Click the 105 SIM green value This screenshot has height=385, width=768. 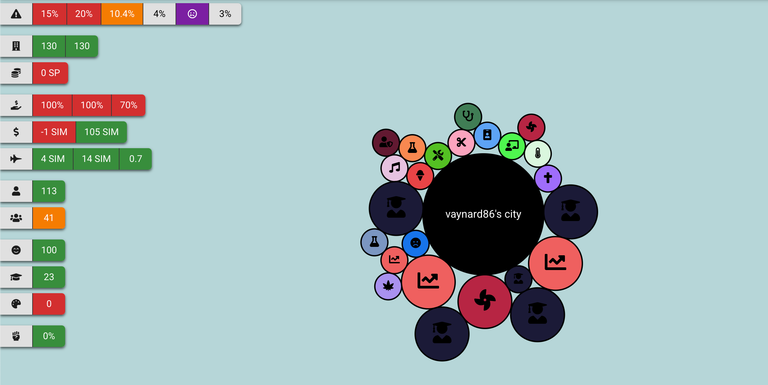point(101,132)
